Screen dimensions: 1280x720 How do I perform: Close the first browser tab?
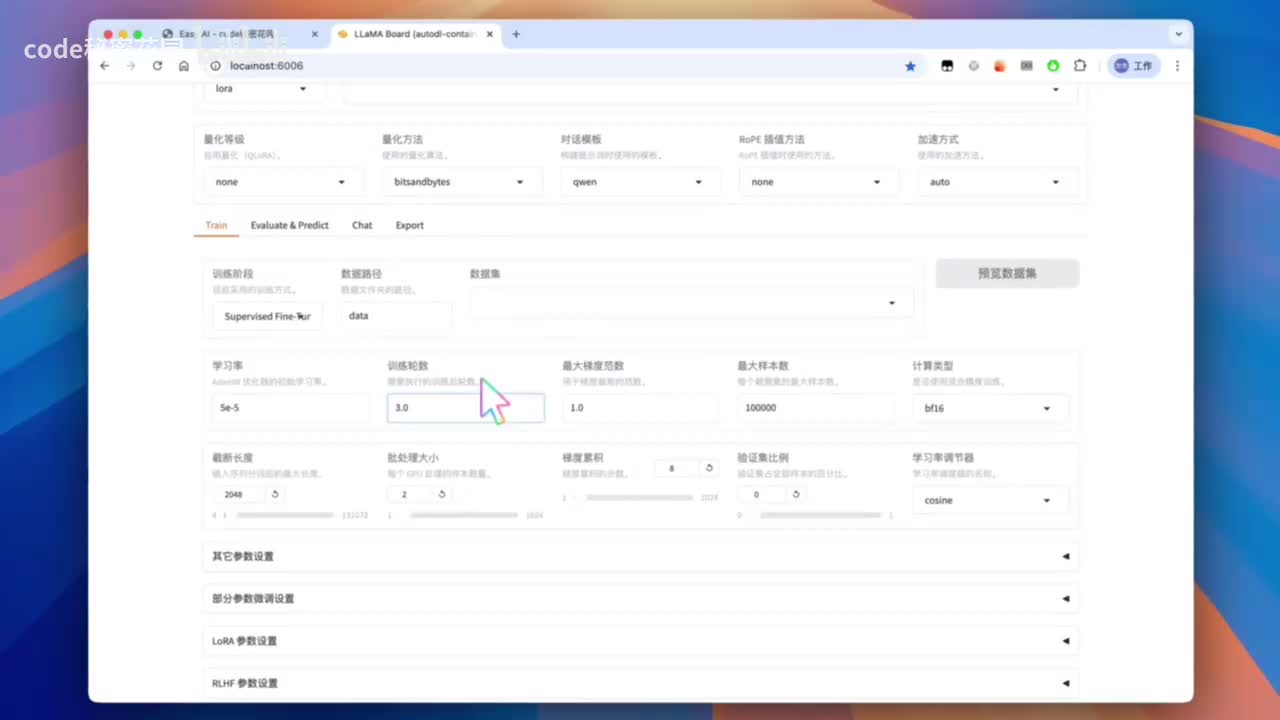pyautogui.click(x=315, y=34)
